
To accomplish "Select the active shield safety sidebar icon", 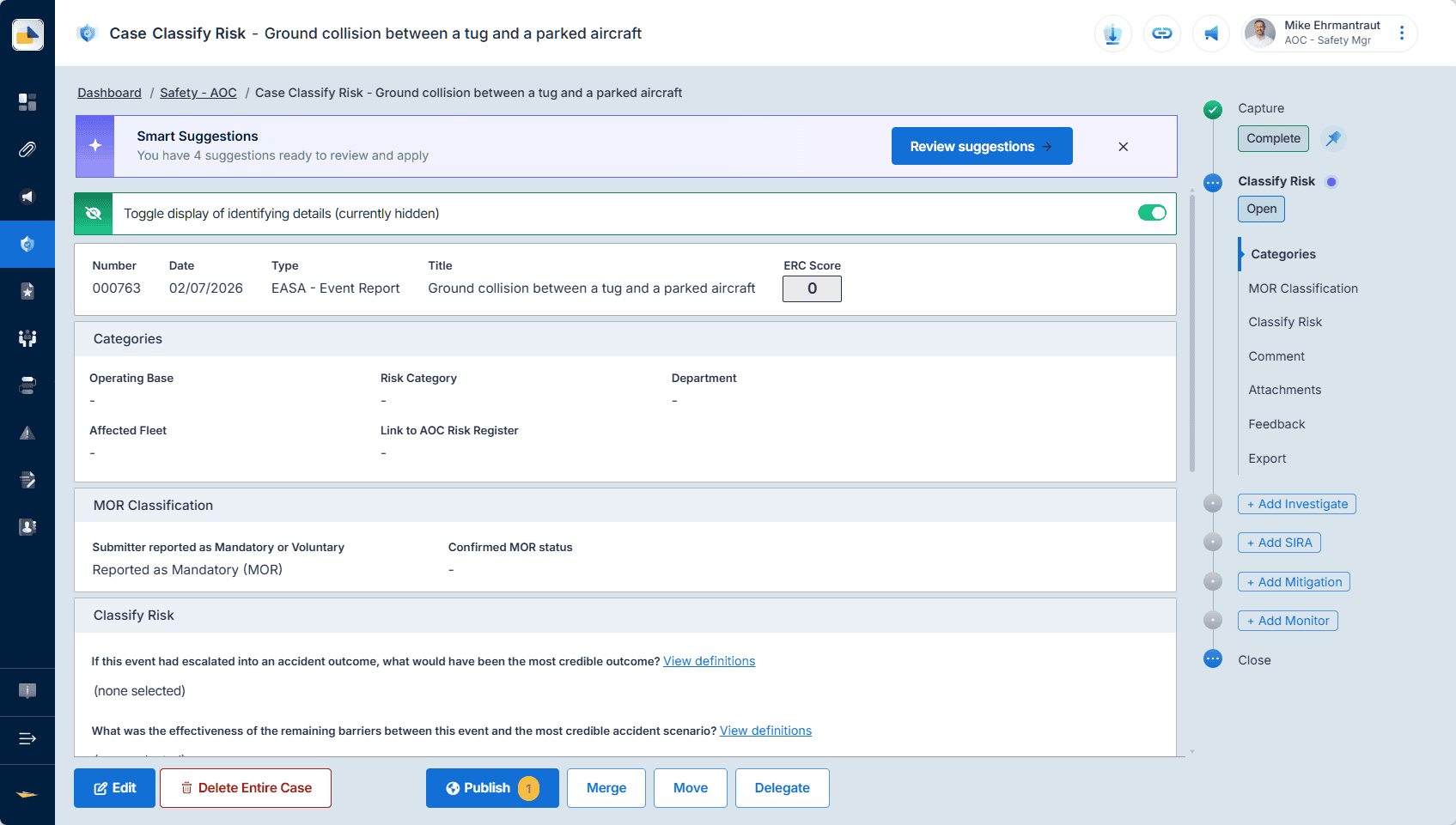I will (27, 244).
